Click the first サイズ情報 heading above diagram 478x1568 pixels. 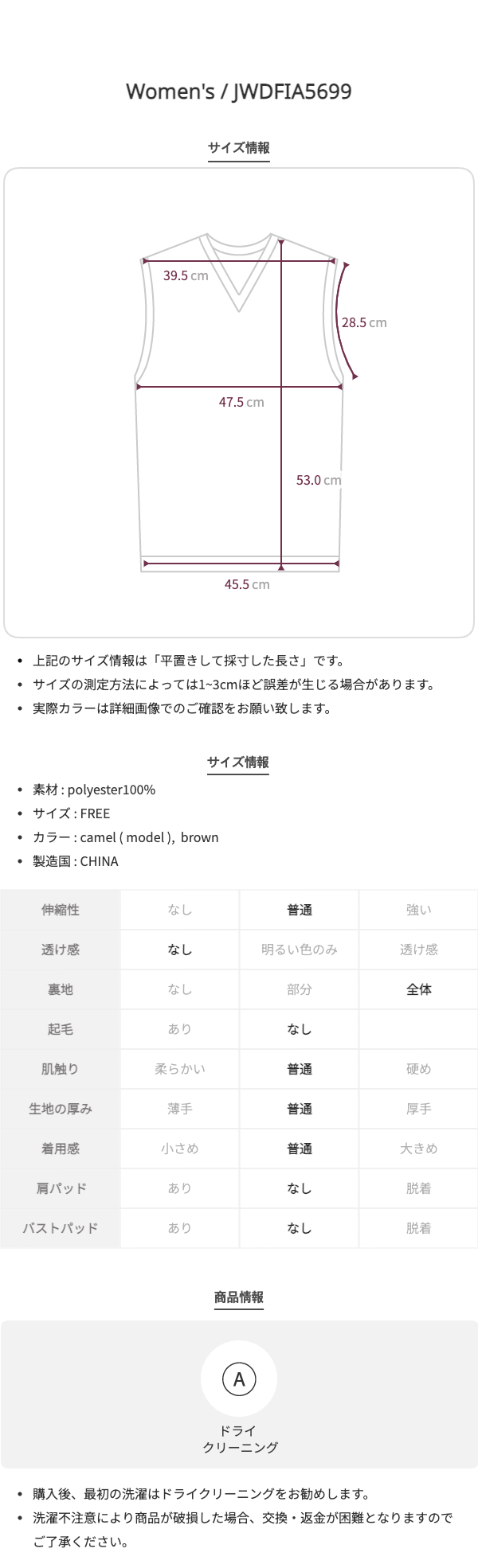[x=239, y=148]
